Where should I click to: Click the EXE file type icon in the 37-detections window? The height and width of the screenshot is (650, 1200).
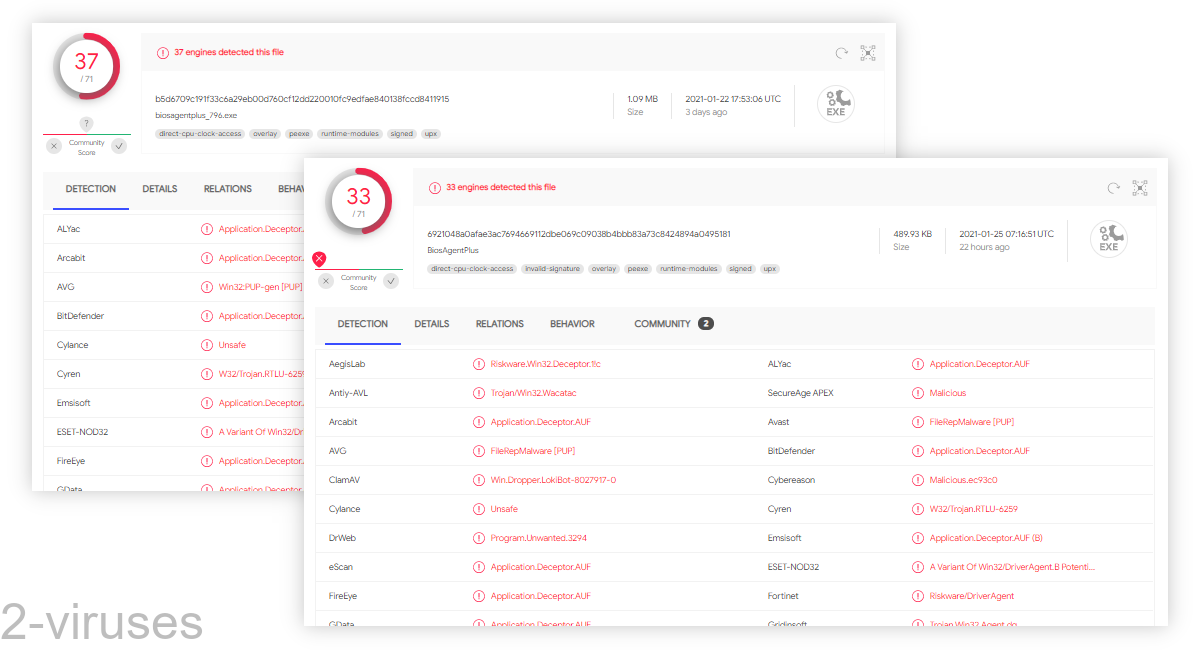coord(836,104)
